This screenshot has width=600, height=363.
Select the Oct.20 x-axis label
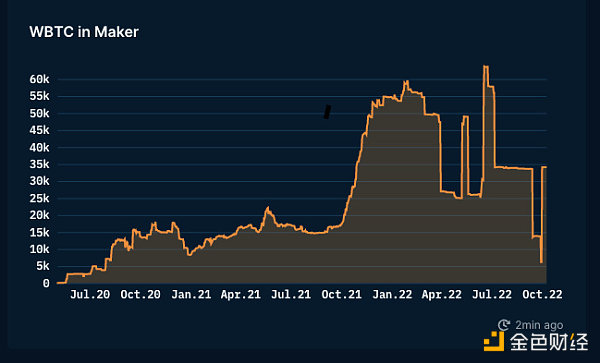tap(140, 295)
